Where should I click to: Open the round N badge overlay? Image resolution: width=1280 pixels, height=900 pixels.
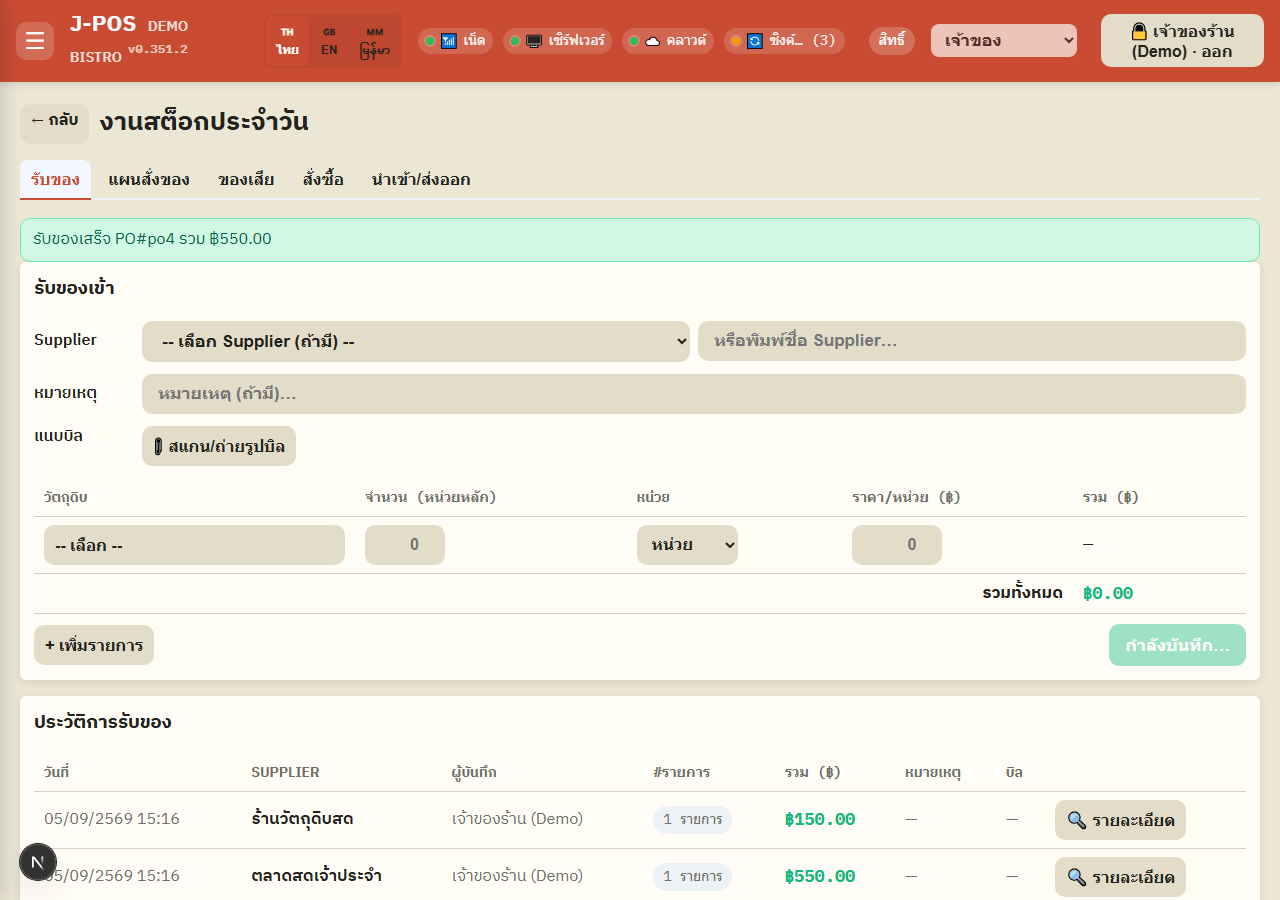coord(38,862)
